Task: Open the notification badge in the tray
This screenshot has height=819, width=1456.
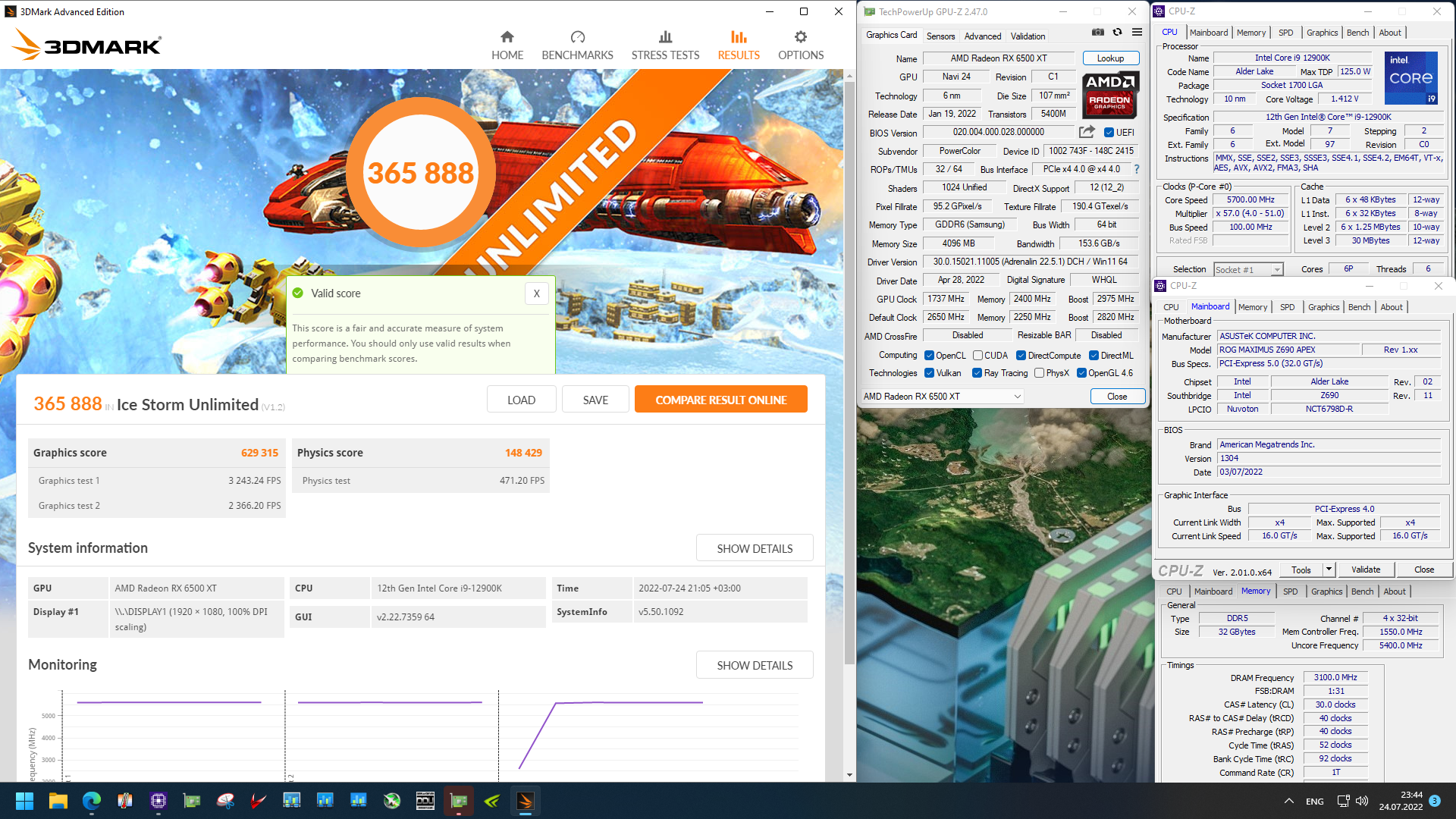Action: coord(1435,801)
